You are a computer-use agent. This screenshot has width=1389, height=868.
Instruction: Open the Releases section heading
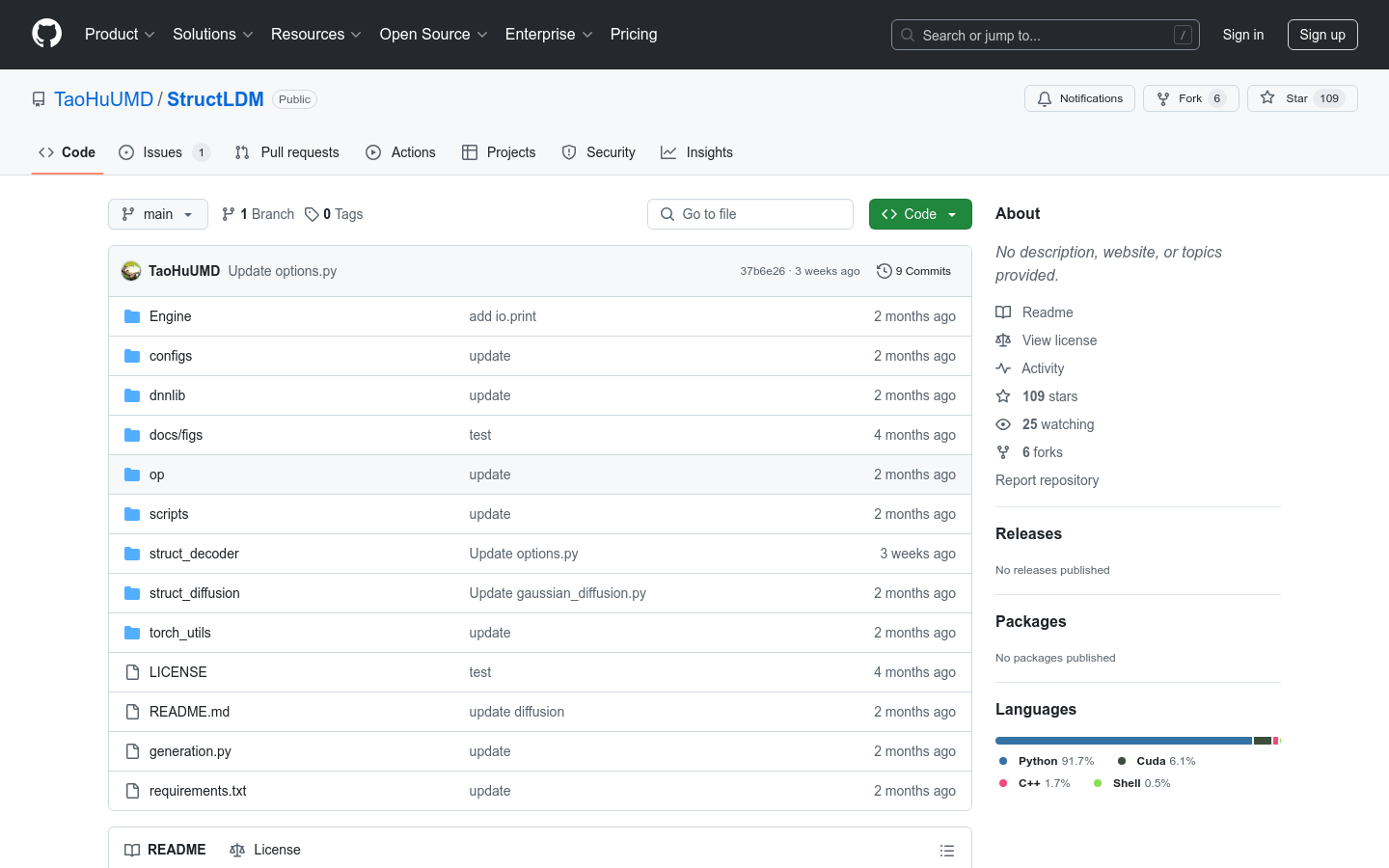point(1028,533)
